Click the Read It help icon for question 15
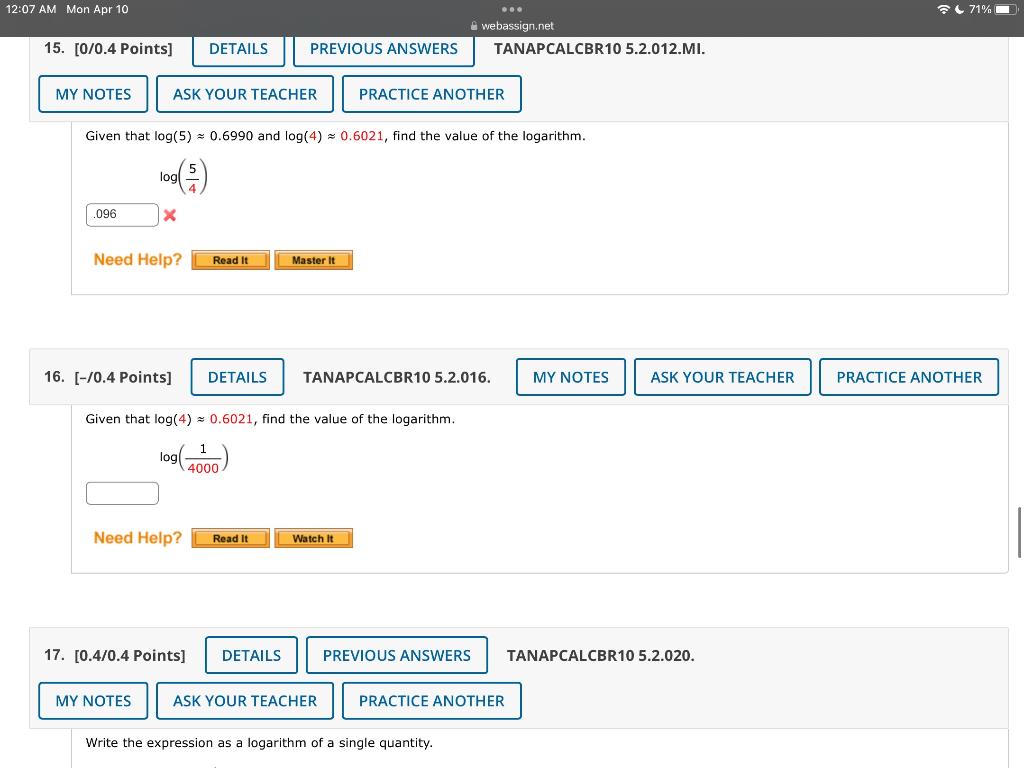 tap(230, 260)
